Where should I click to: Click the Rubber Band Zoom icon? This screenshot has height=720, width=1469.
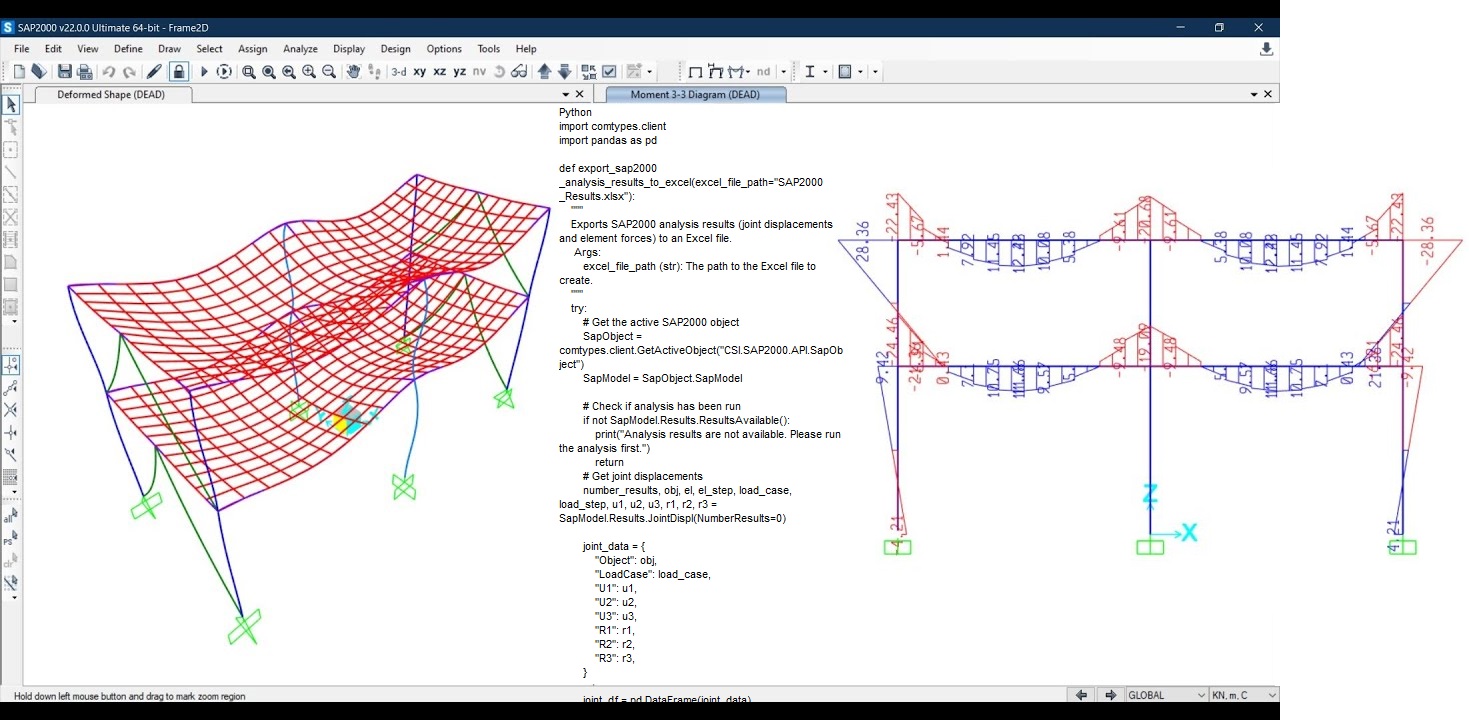pyautogui.click(x=249, y=71)
